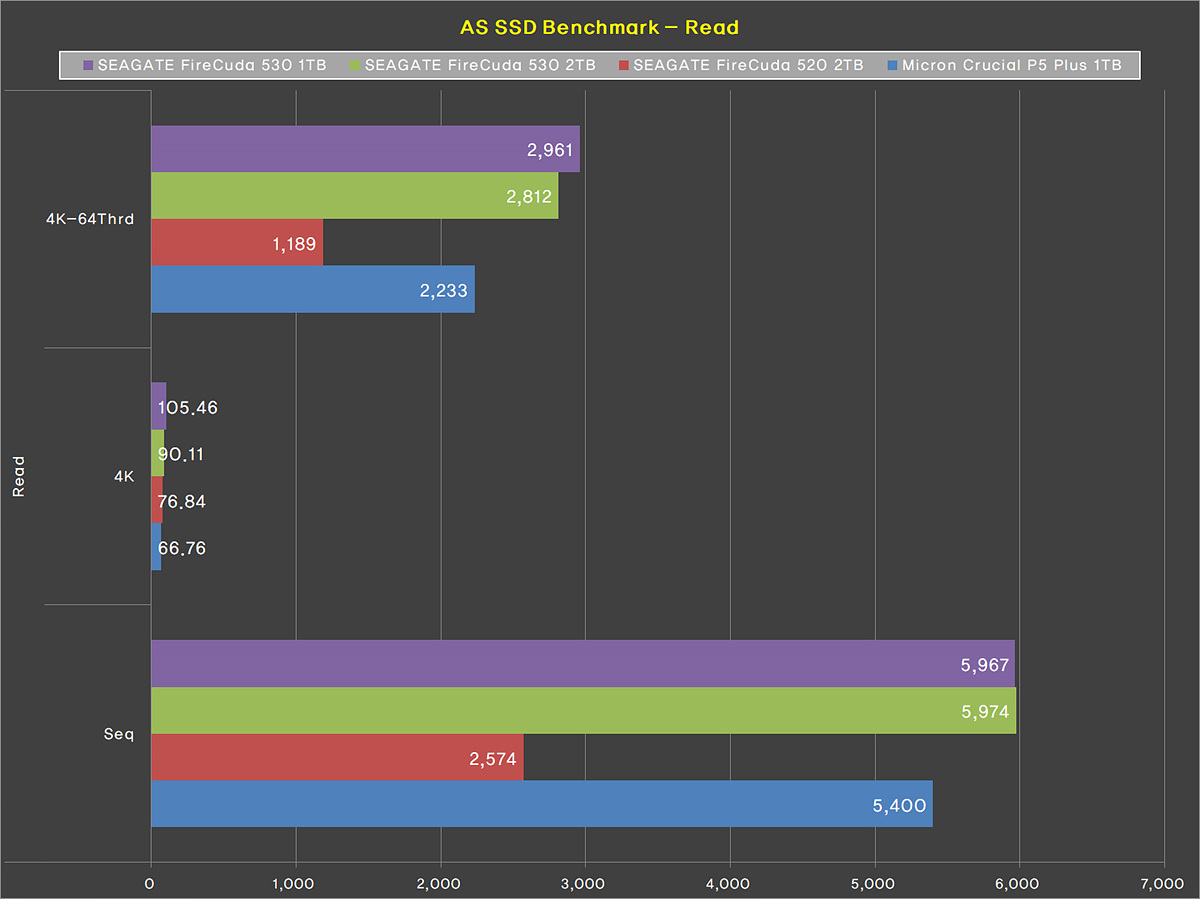Click the vertical Read axis title
The height and width of the screenshot is (899, 1200).
tap(18, 477)
